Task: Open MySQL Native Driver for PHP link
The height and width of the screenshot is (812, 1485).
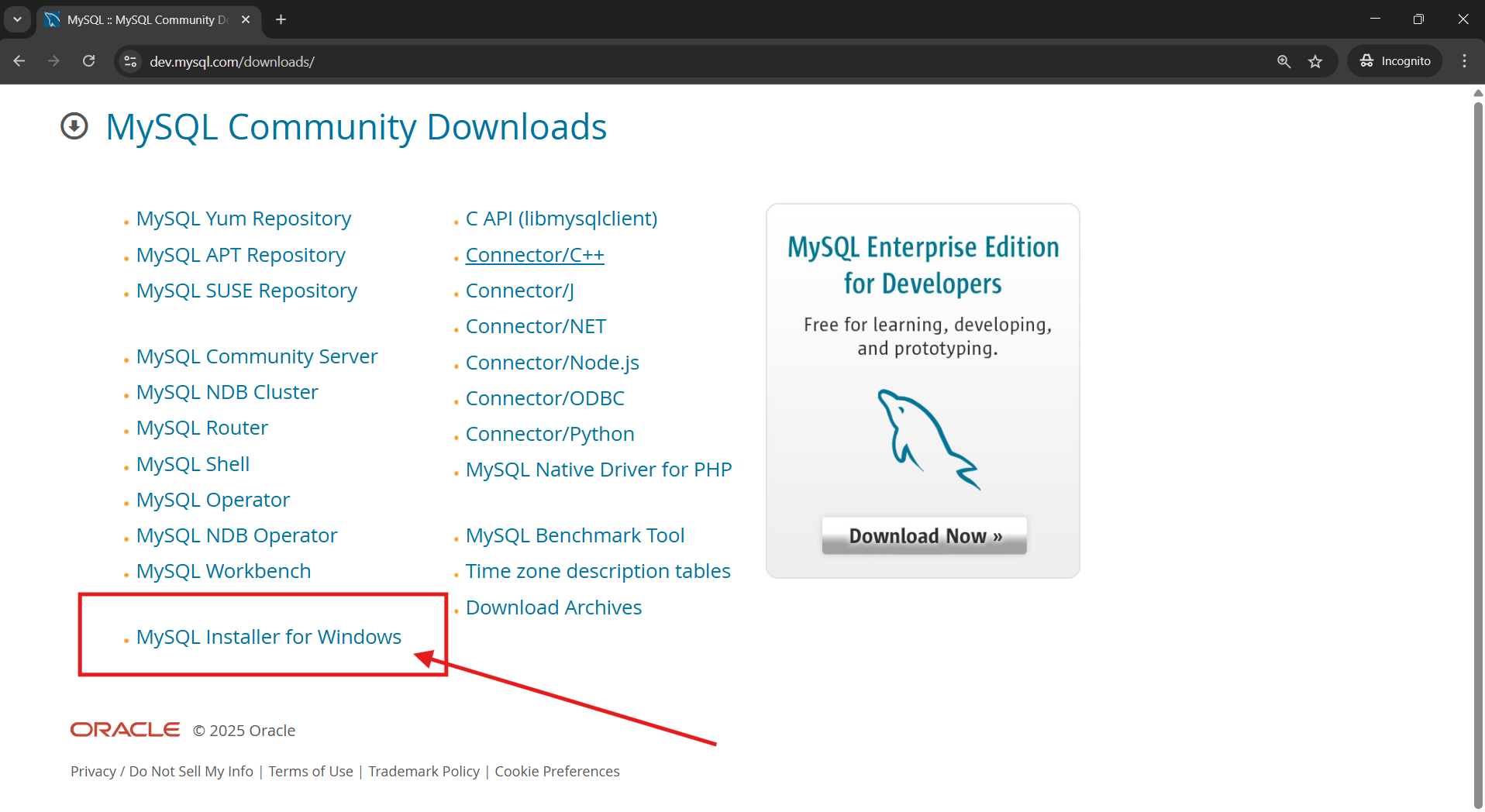Action: pos(598,470)
